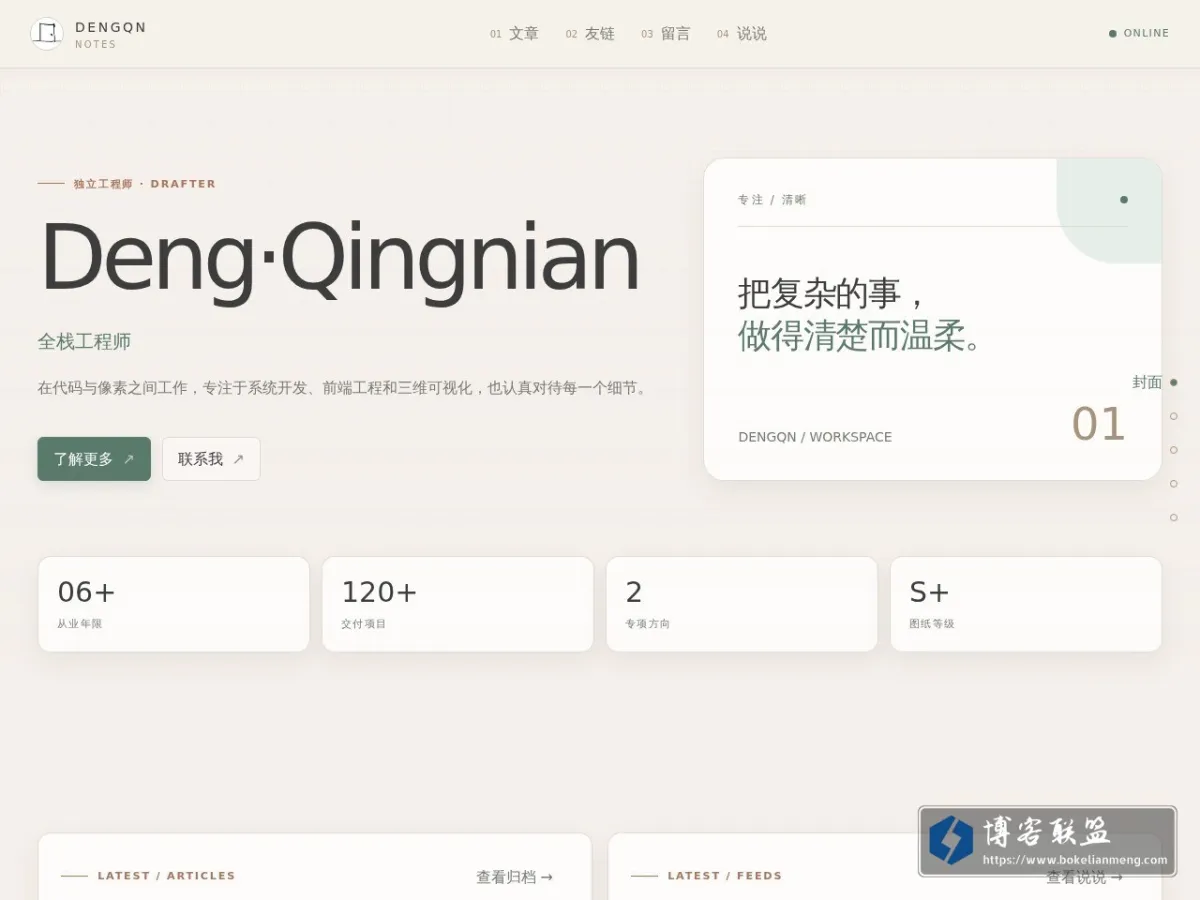Click the S+ 图纸等级 stat card
The width and height of the screenshot is (1200, 900).
tap(1026, 604)
